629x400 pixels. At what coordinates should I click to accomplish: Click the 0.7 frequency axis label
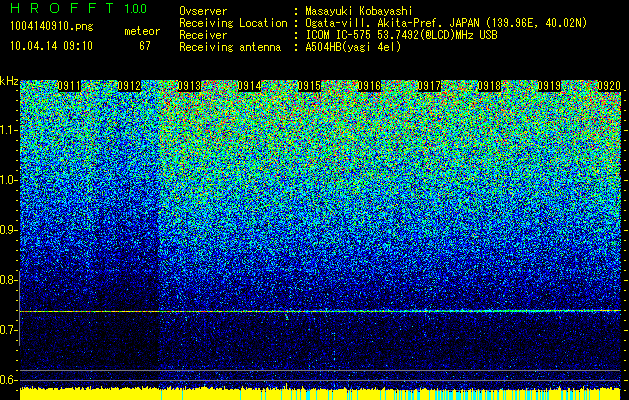[x=9, y=330]
